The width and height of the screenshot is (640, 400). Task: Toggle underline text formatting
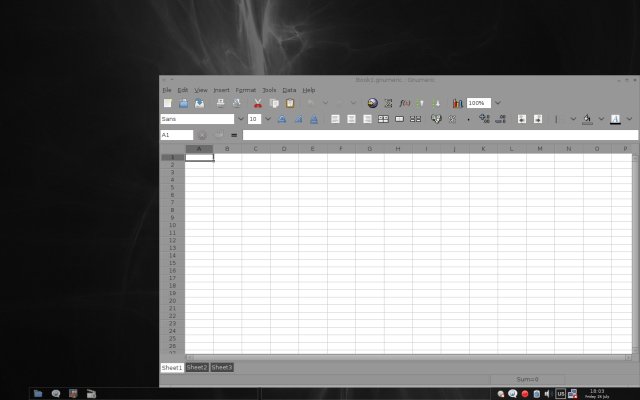(x=314, y=119)
